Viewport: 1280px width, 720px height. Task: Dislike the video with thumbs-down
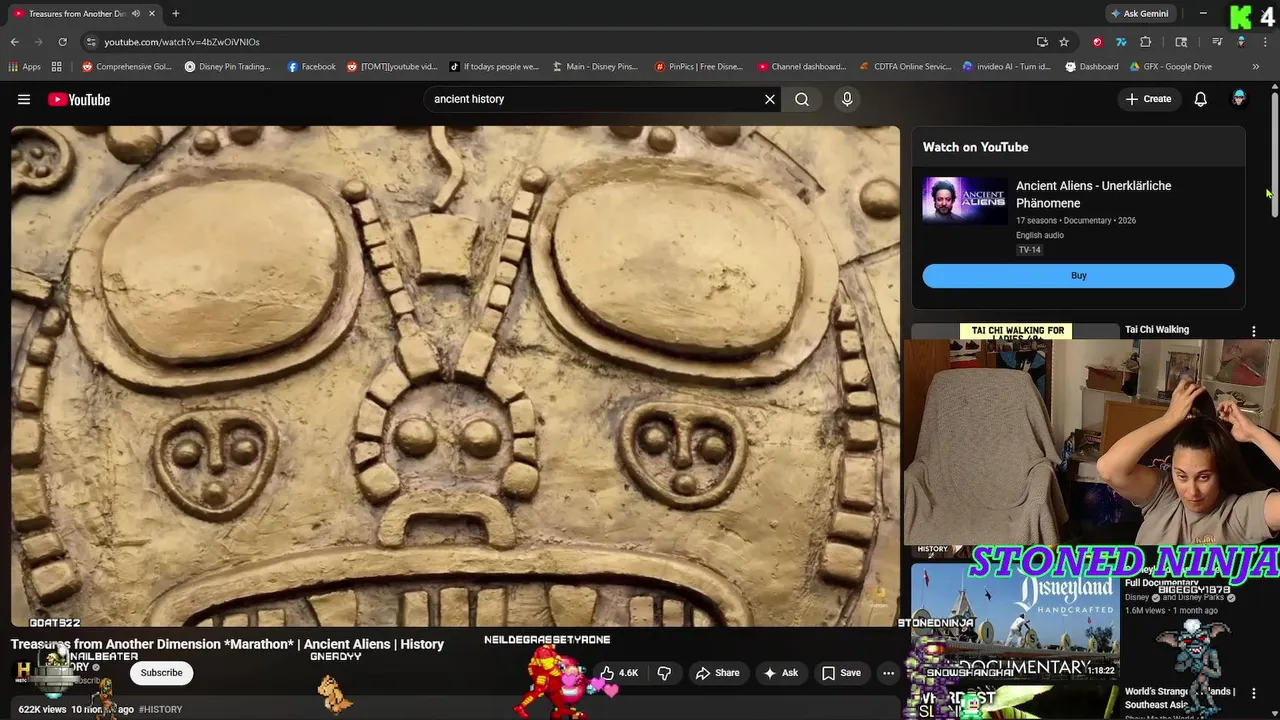point(664,673)
